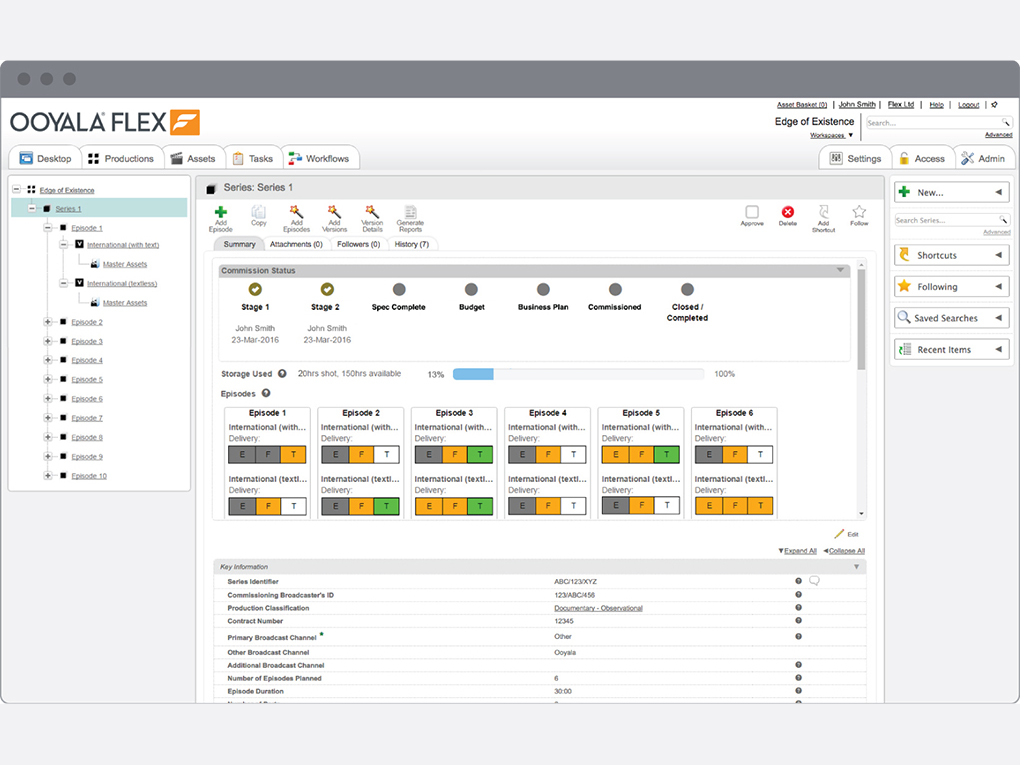Collapse the Edge of Existence tree node
The width and height of the screenshot is (1020, 765).
tap(17, 189)
